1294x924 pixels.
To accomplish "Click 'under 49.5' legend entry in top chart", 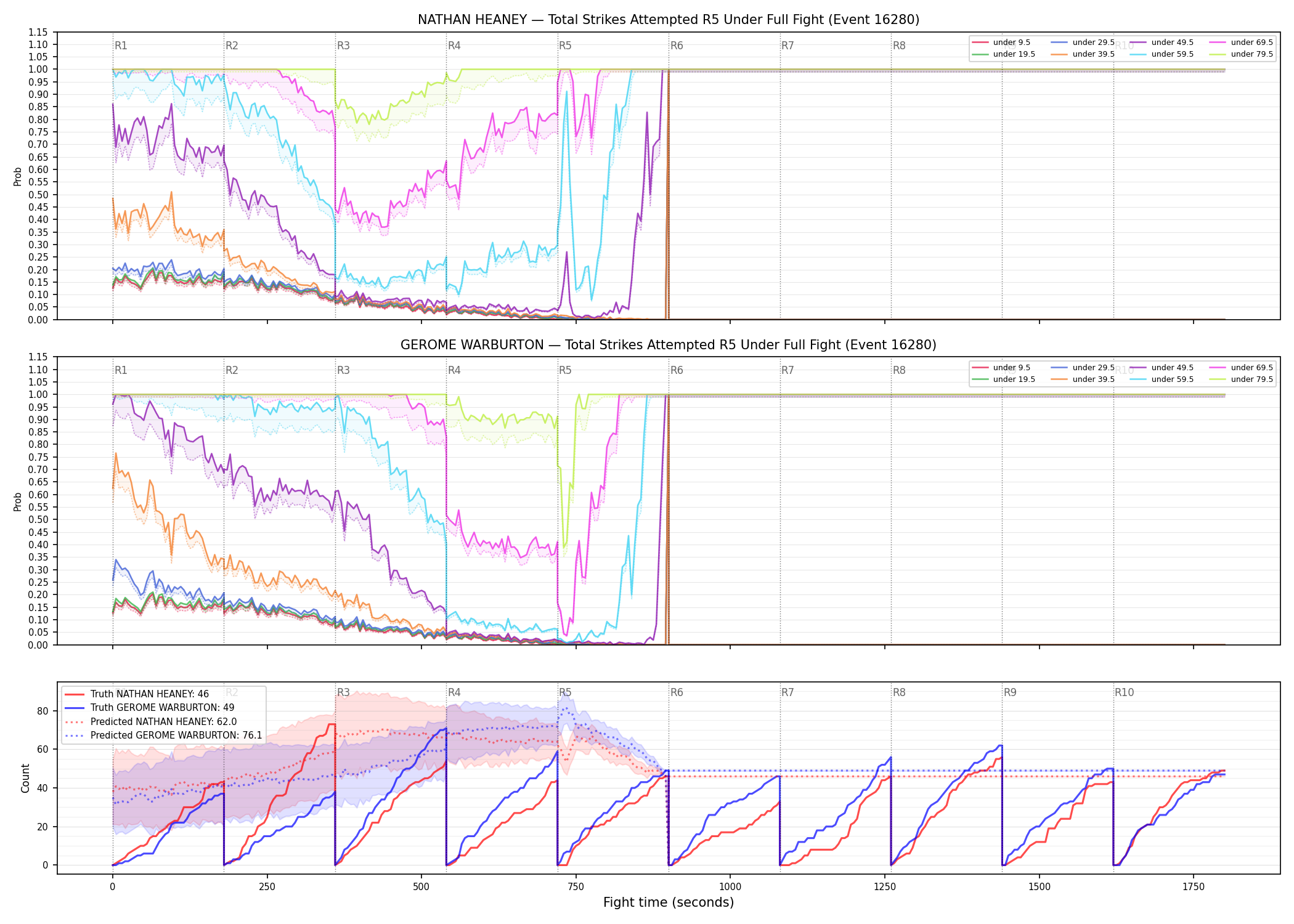I will pyautogui.click(x=1162, y=43).
